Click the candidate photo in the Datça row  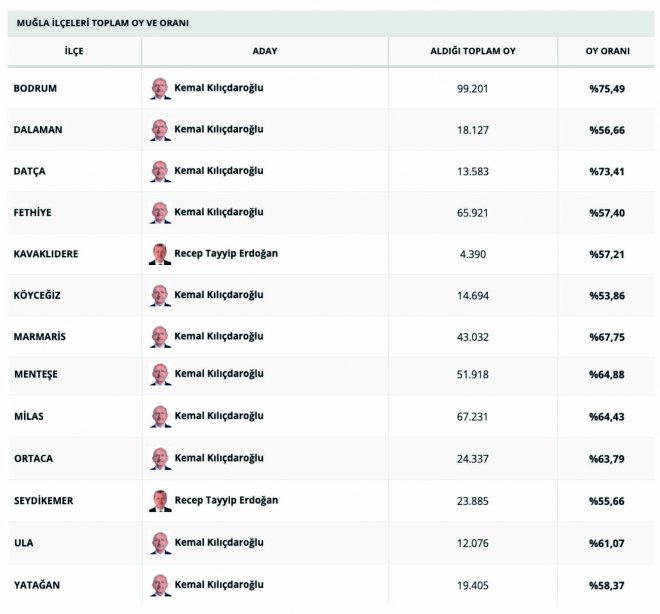point(160,171)
